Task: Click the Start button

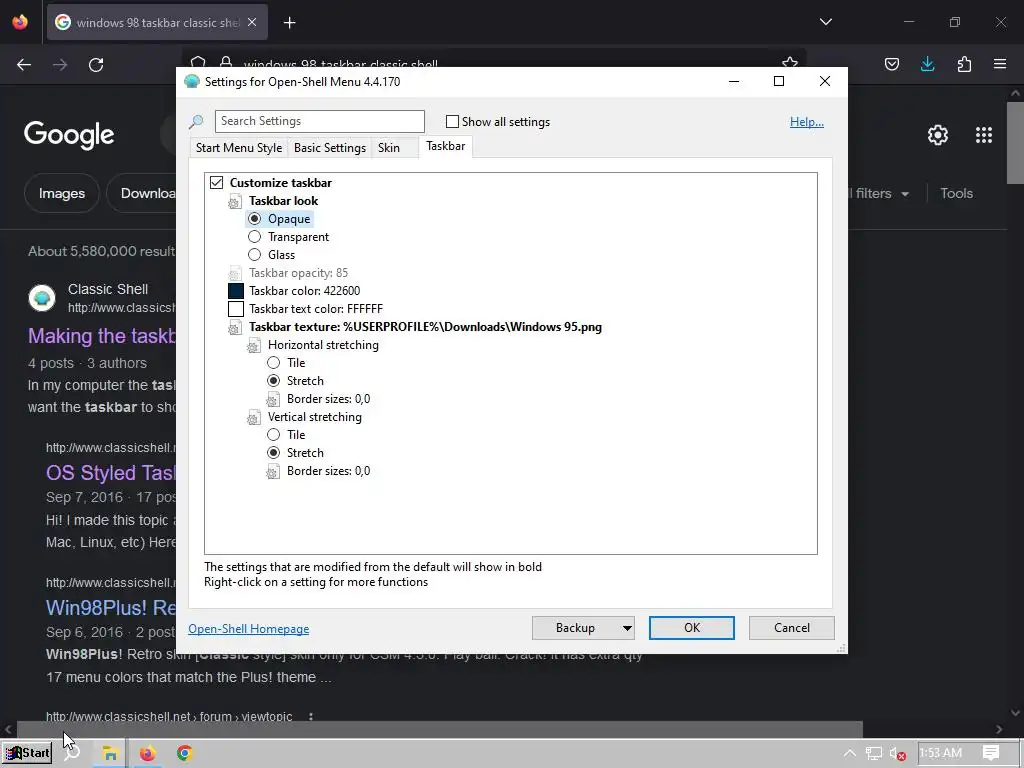Action: pos(27,753)
